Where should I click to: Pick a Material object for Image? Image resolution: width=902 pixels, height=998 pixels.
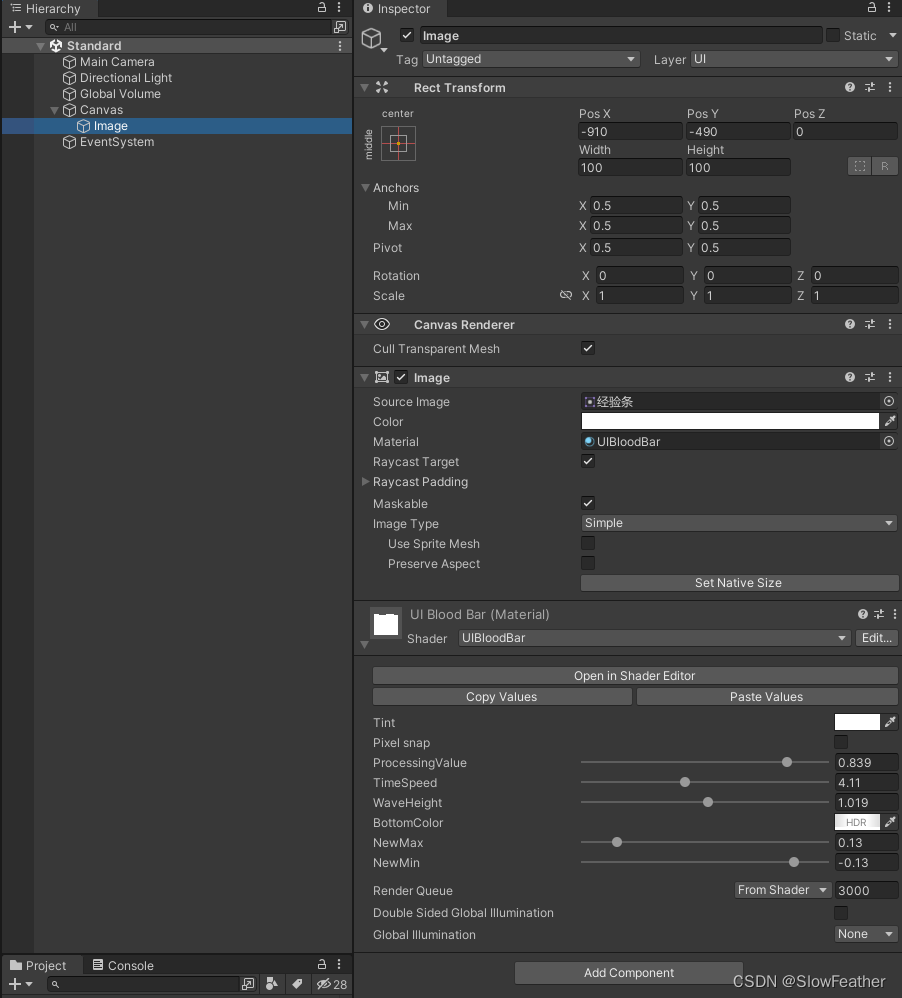pyautogui.click(x=889, y=441)
